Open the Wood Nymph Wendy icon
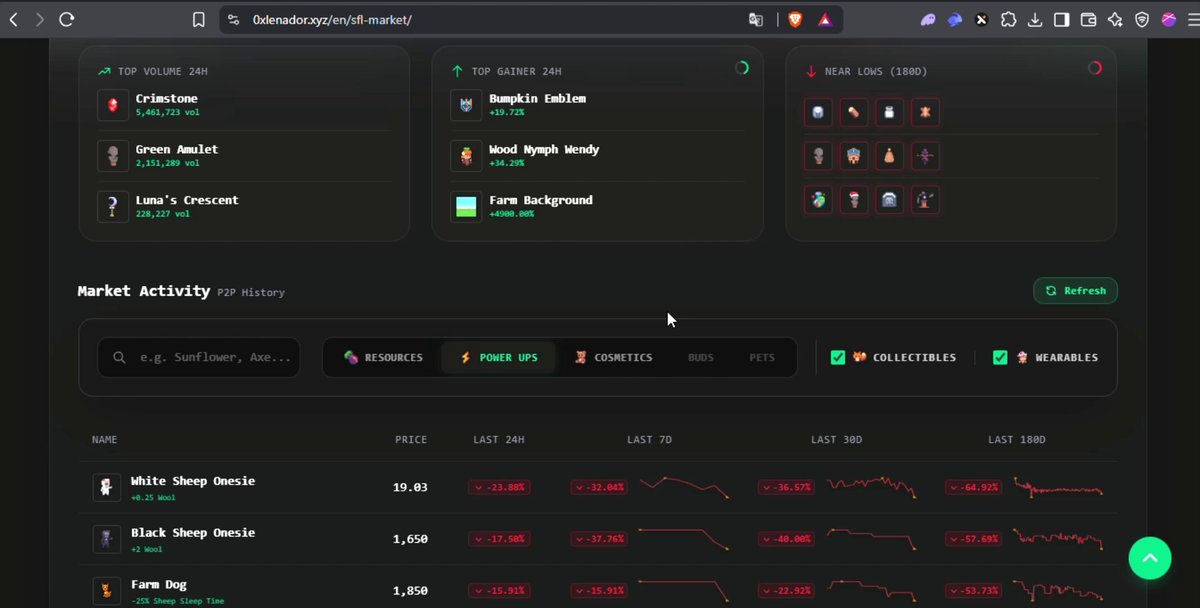This screenshot has width=1200, height=608. point(466,156)
